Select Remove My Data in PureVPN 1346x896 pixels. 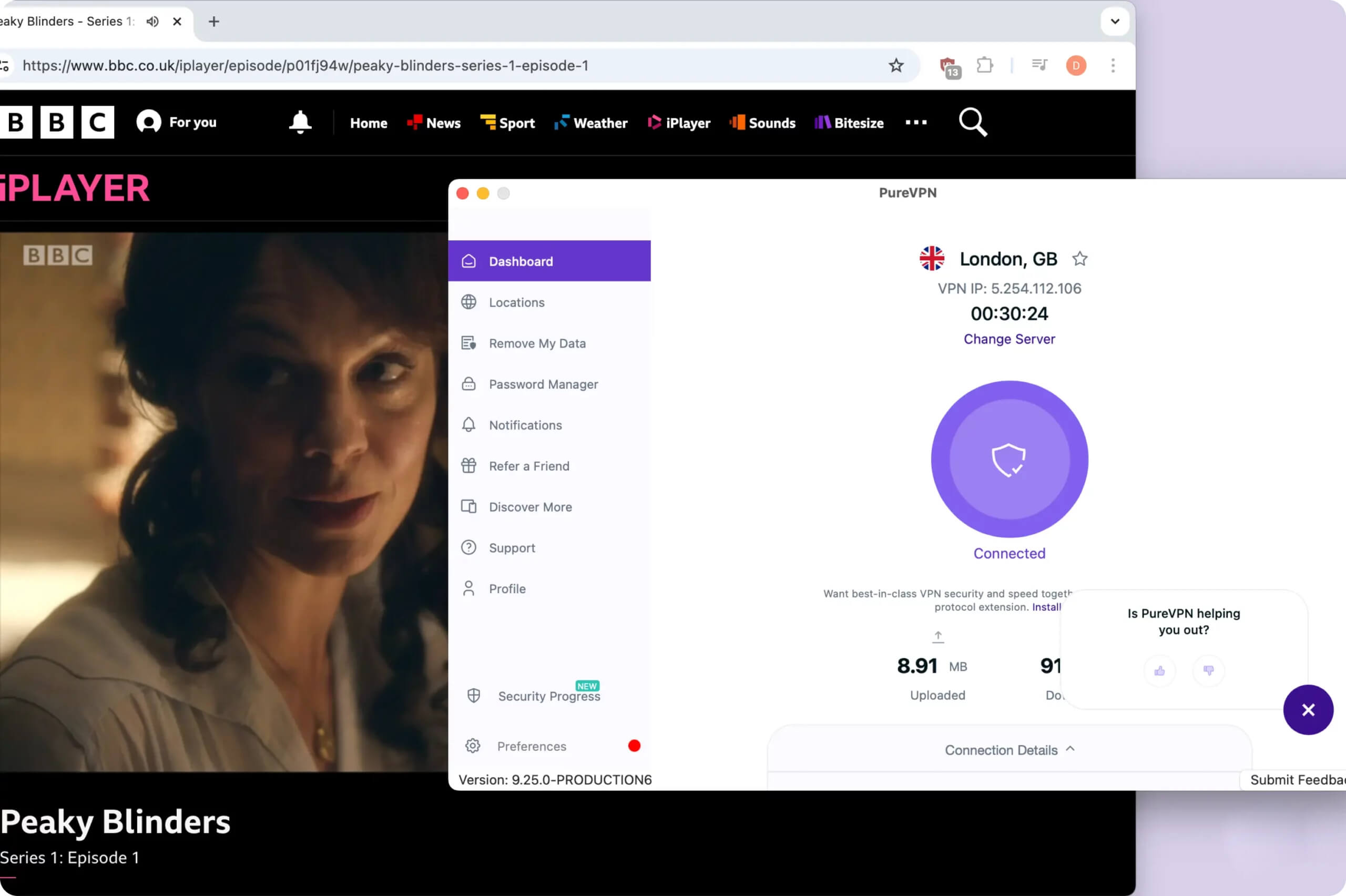536,343
